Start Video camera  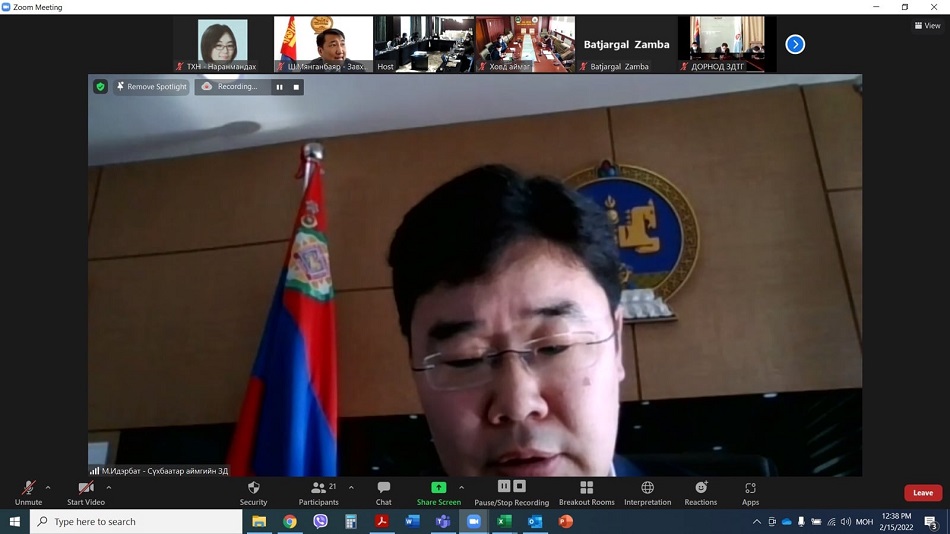click(85, 492)
